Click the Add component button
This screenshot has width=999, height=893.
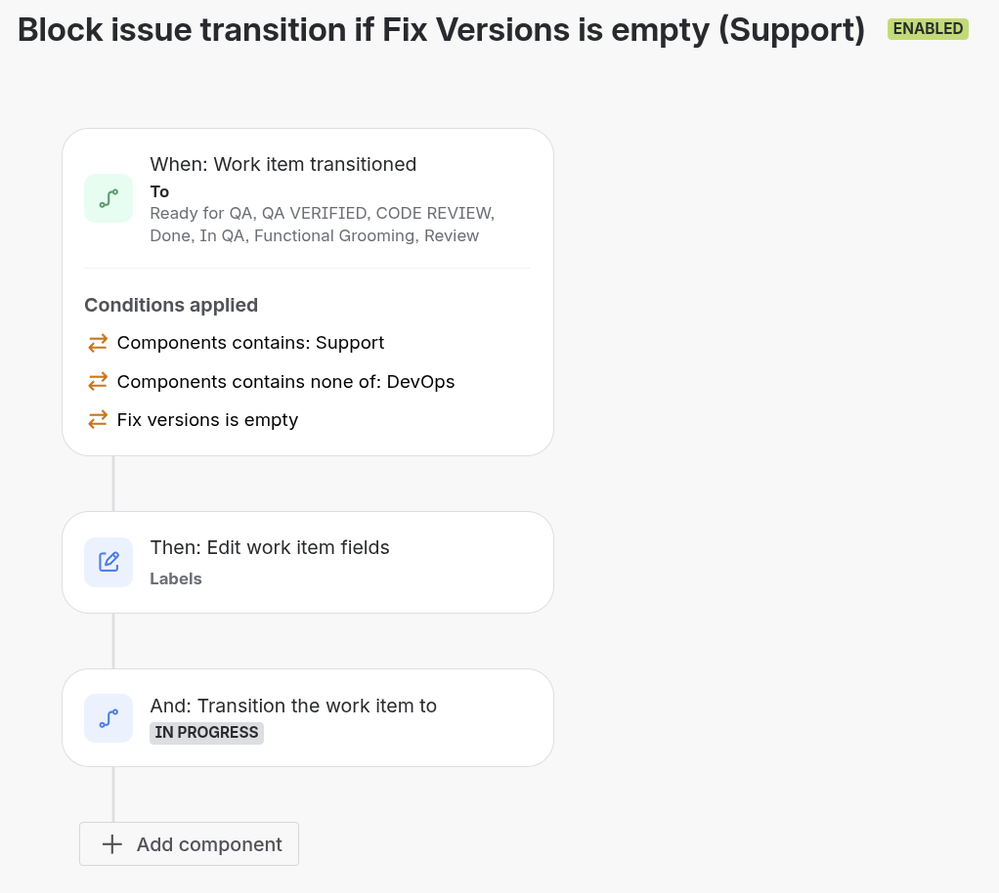[189, 844]
